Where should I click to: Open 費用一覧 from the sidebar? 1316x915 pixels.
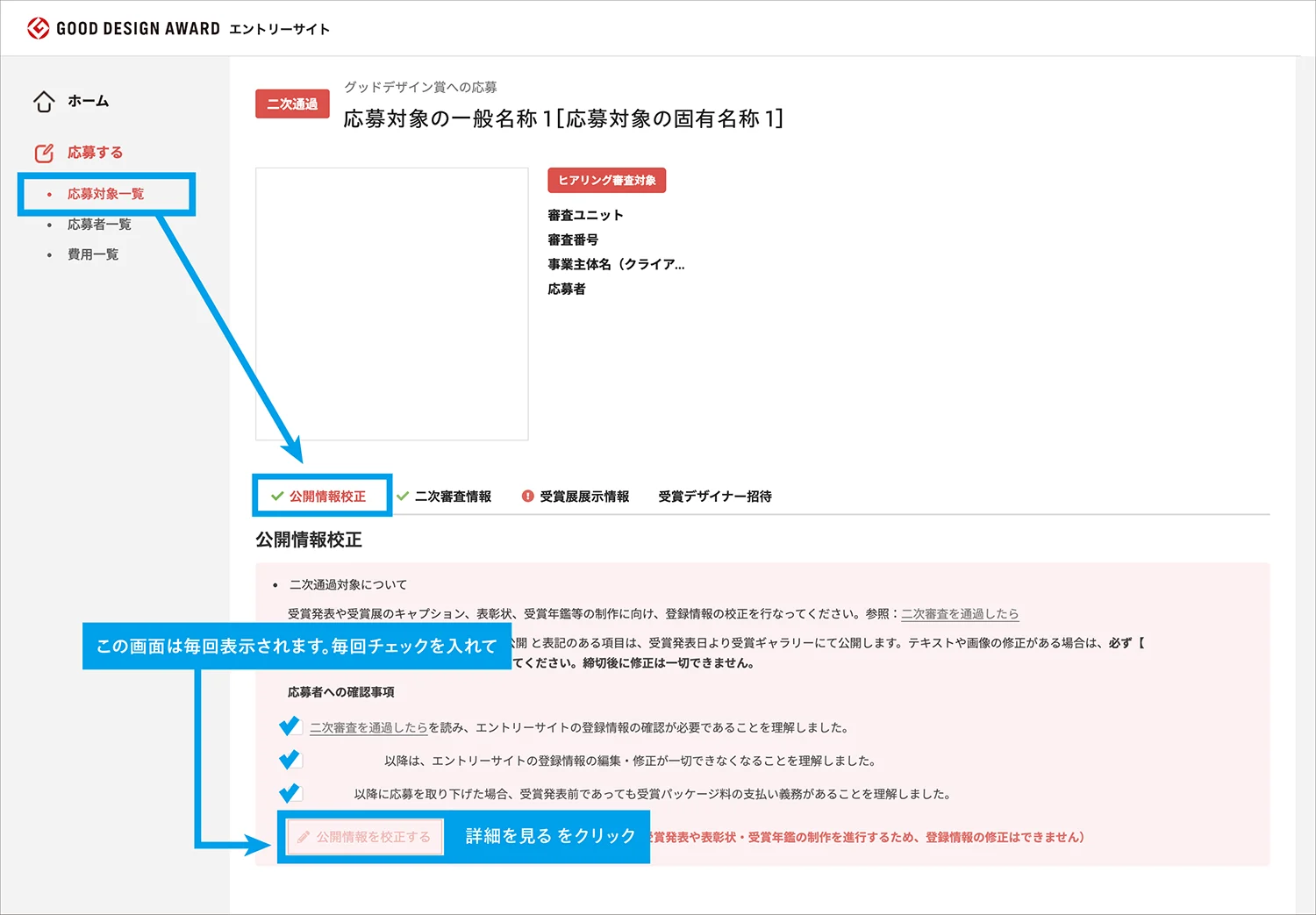91,254
